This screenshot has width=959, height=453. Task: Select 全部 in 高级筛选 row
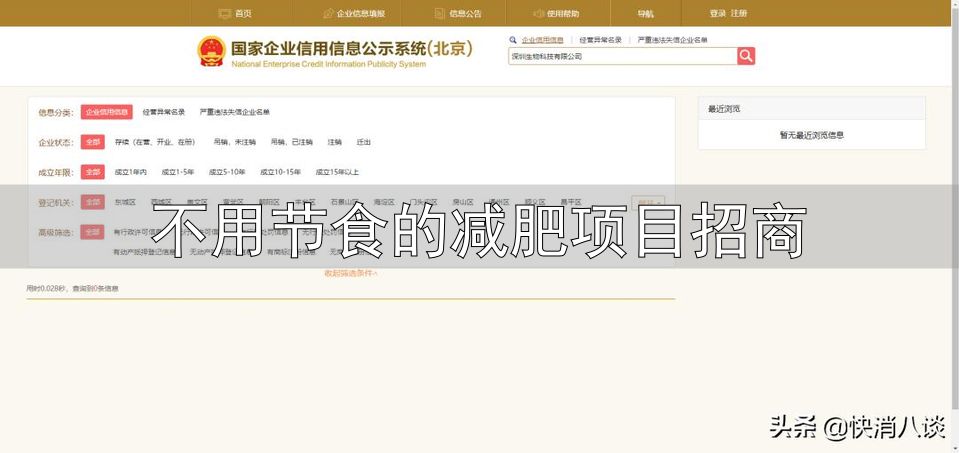[92, 232]
